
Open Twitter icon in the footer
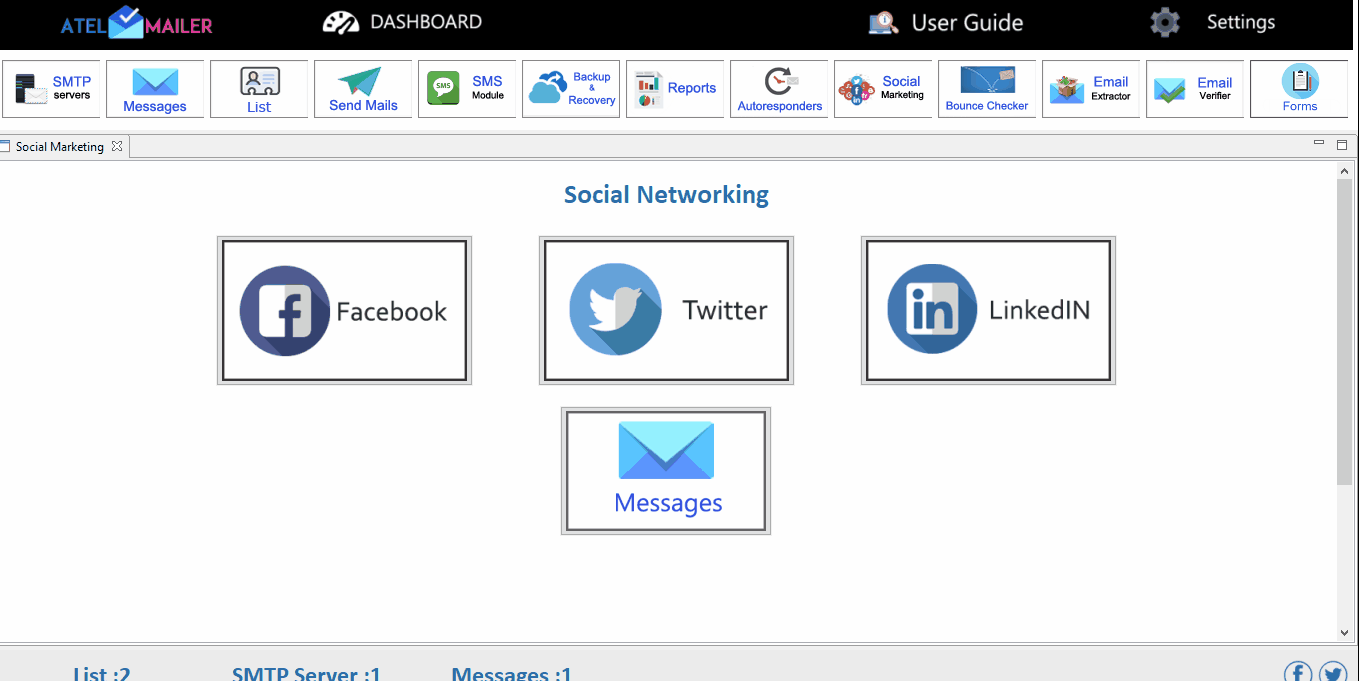[x=1333, y=674]
